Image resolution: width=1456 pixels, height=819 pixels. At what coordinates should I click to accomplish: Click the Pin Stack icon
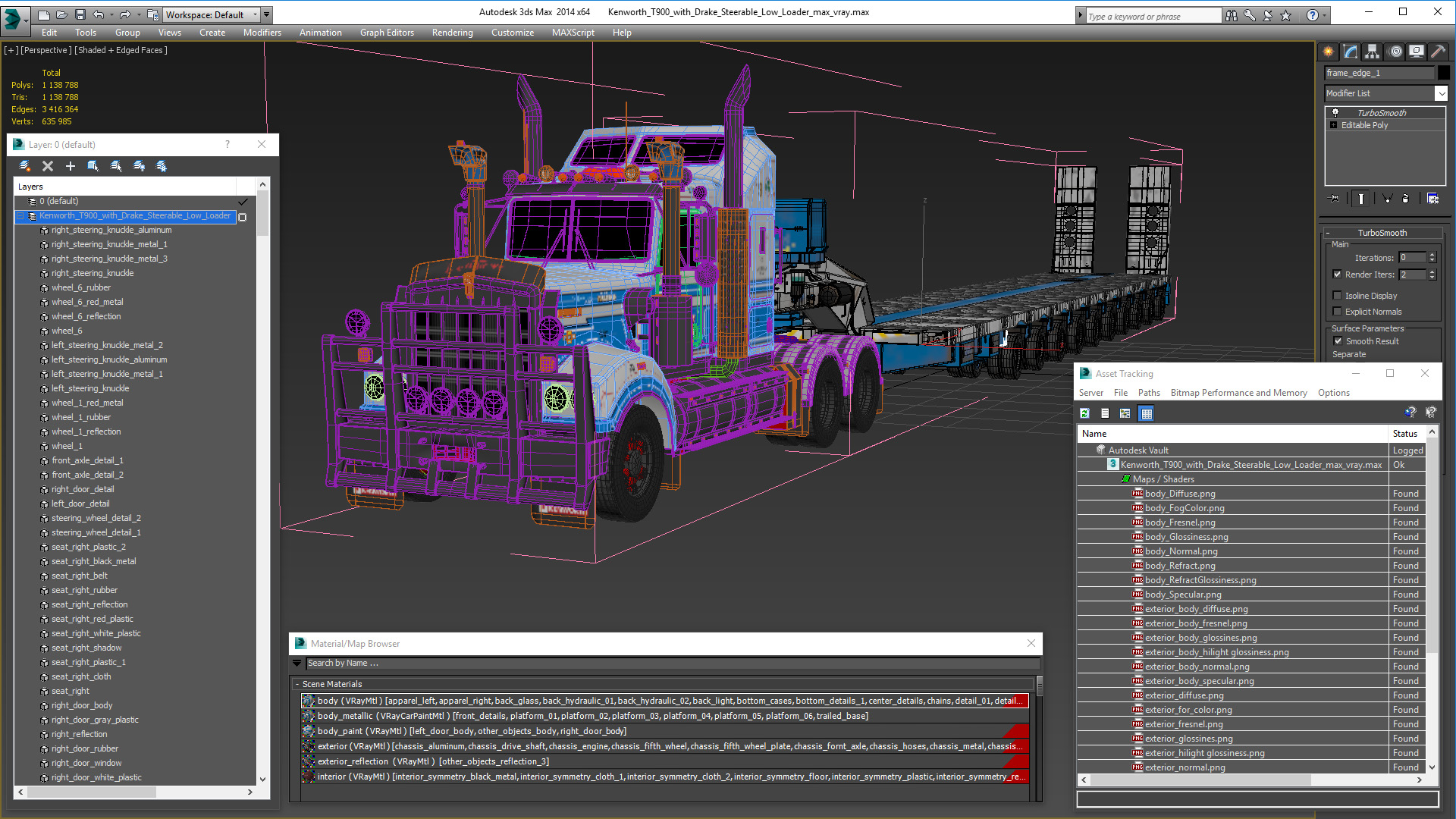(1335, 199)
